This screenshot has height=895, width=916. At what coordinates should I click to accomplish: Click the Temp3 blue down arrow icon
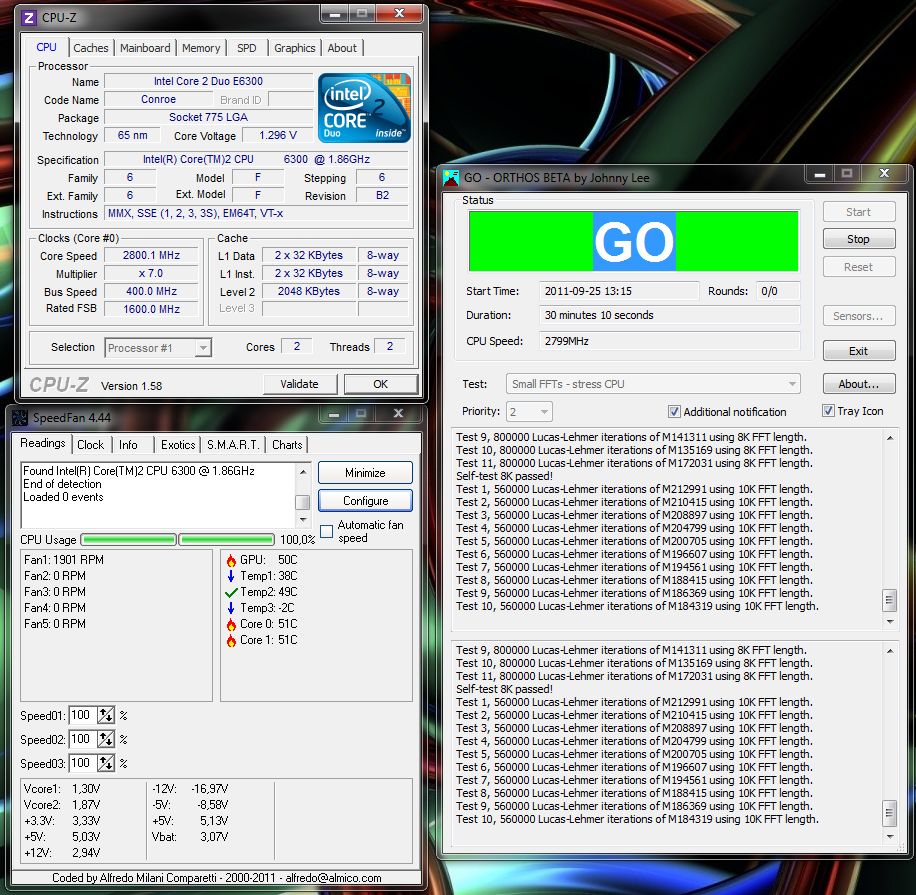pos(231,608)
